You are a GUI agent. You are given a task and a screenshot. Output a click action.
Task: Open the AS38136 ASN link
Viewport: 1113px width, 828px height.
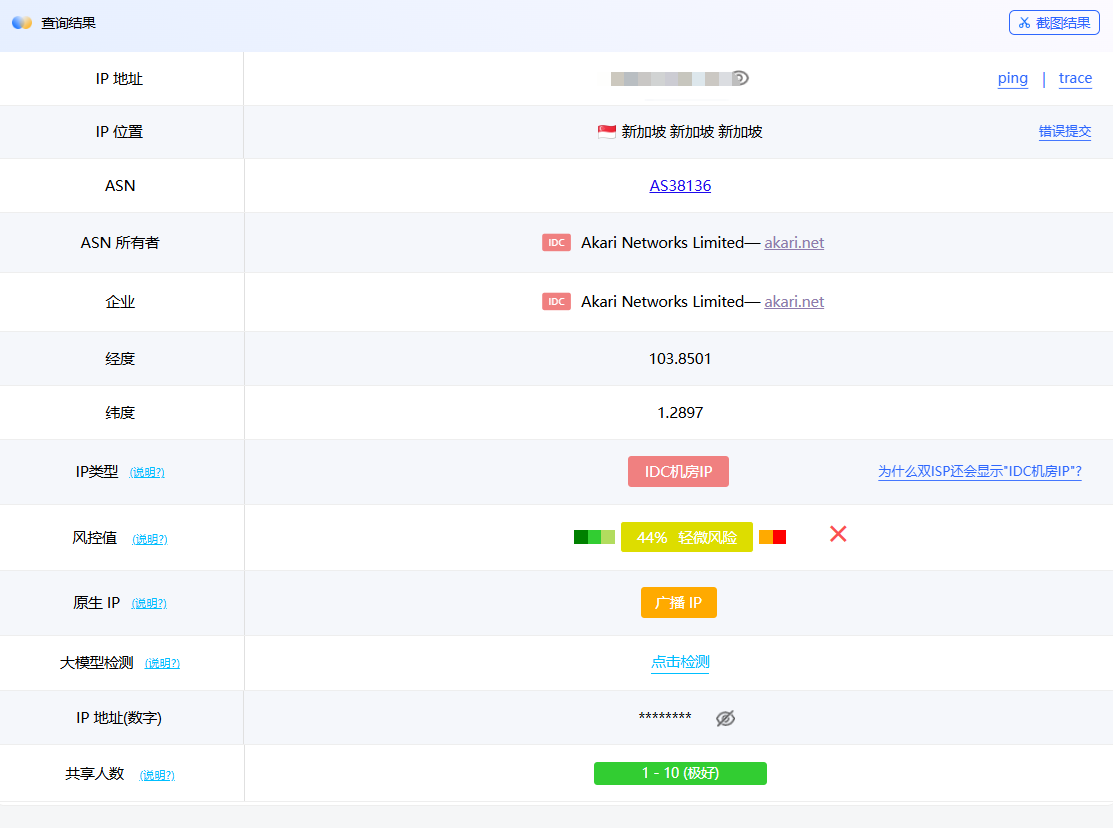tap(680, 185)
